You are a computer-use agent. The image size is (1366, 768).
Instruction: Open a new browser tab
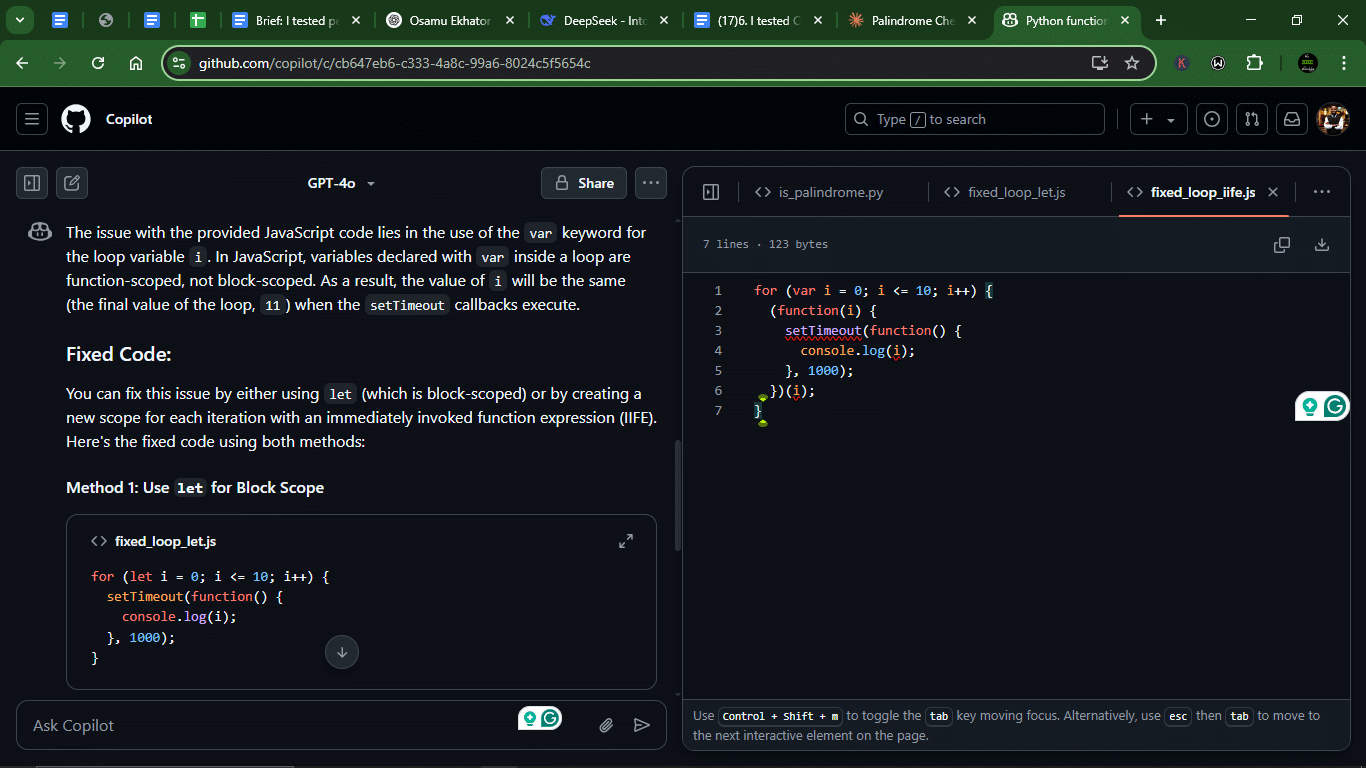[1161, 20]
